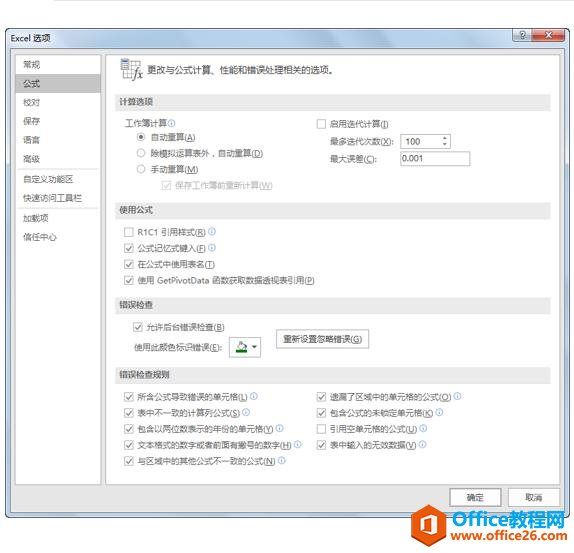Viewport: 574px width, 553px height.
Task: Toggle 包含以两位数表示的年份的单元格 checkbox
Action: coord(128,429)
